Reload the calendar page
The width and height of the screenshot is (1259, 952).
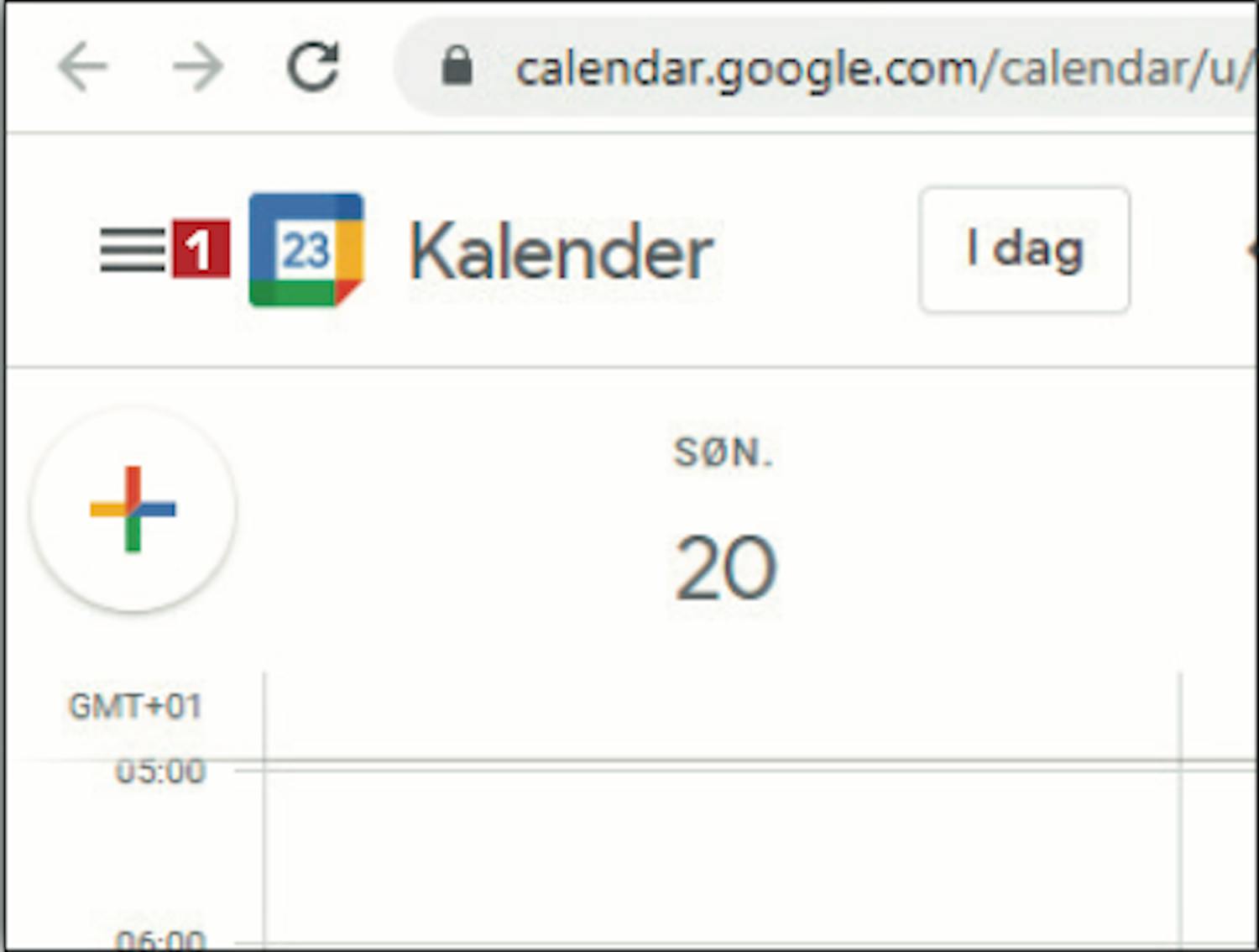tap(313, 66)
